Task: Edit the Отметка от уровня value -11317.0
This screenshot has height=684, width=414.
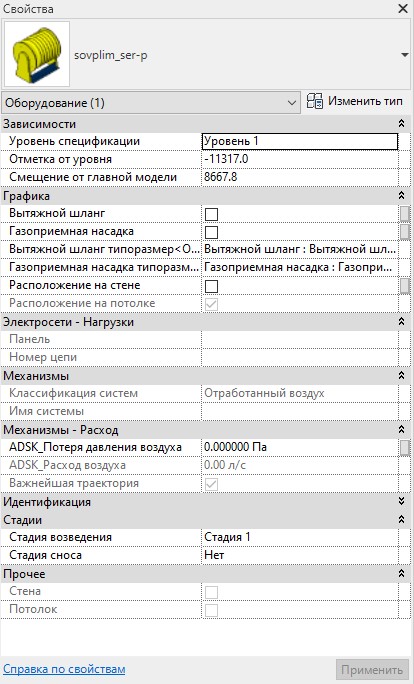Action: 300,159
